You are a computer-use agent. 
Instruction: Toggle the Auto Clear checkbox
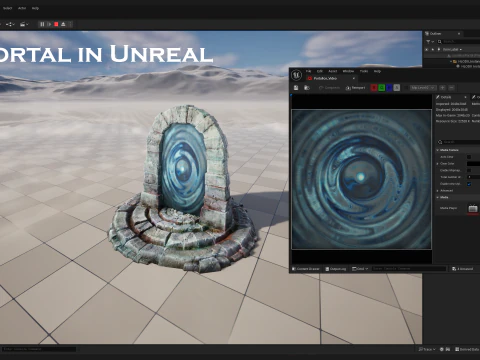(469, 157)
